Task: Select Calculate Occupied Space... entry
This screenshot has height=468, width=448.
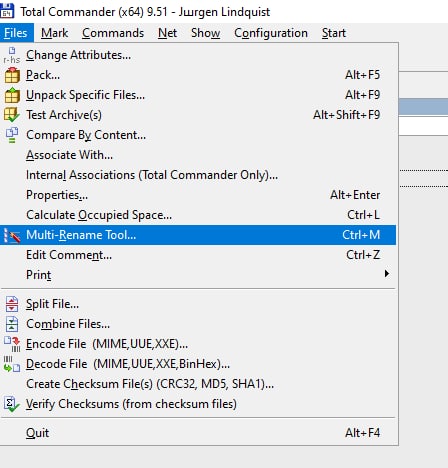Action: point(198,215)
